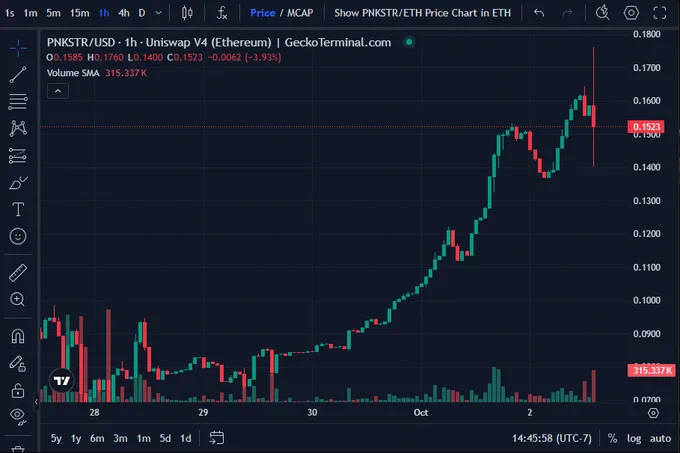Activate the zoom in tool
The image size is (680, 453).
point(18,299)
